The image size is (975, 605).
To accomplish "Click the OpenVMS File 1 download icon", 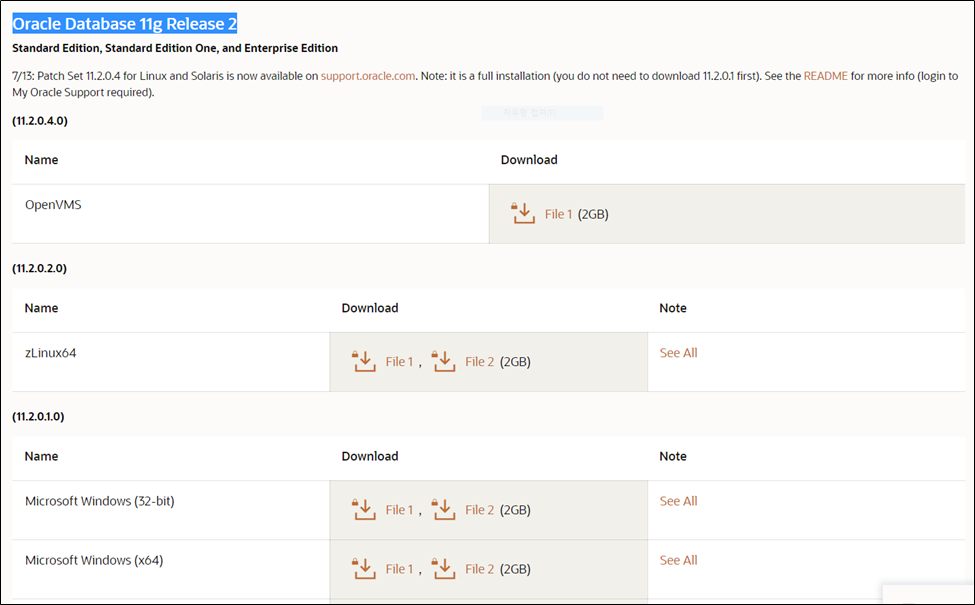I will [523, 213].
